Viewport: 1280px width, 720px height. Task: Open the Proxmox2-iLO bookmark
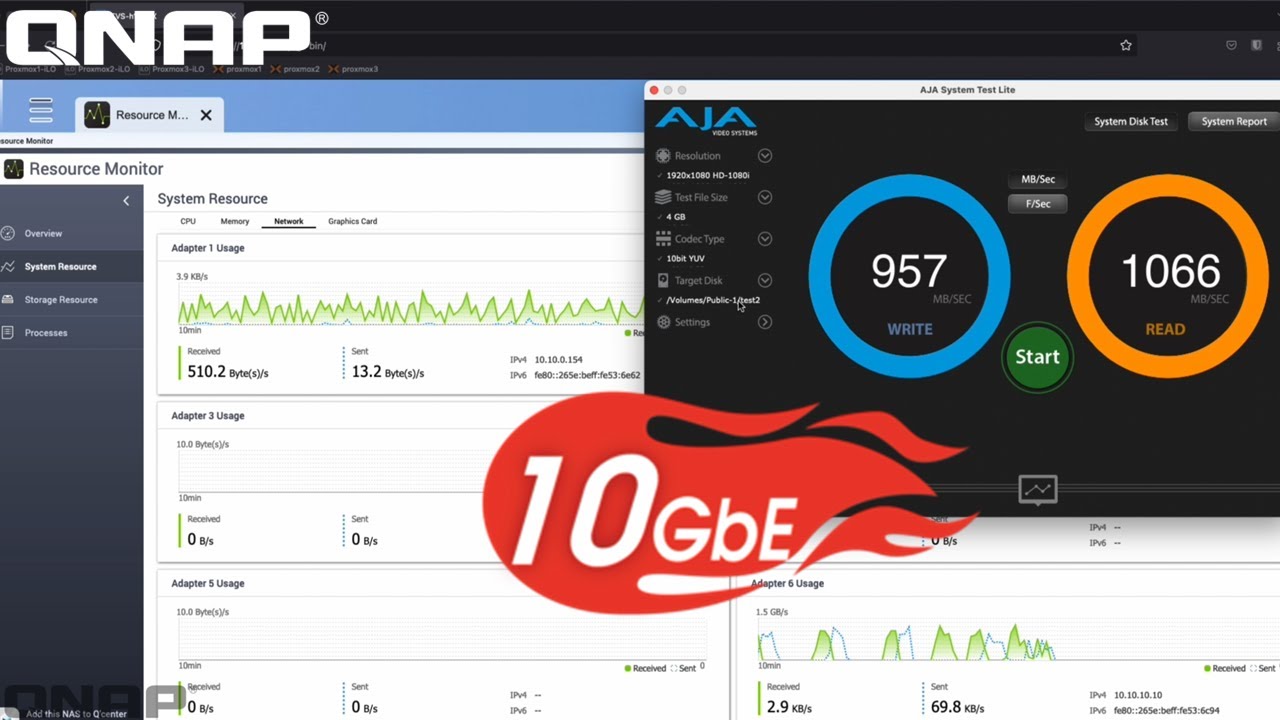pos(99,69)
